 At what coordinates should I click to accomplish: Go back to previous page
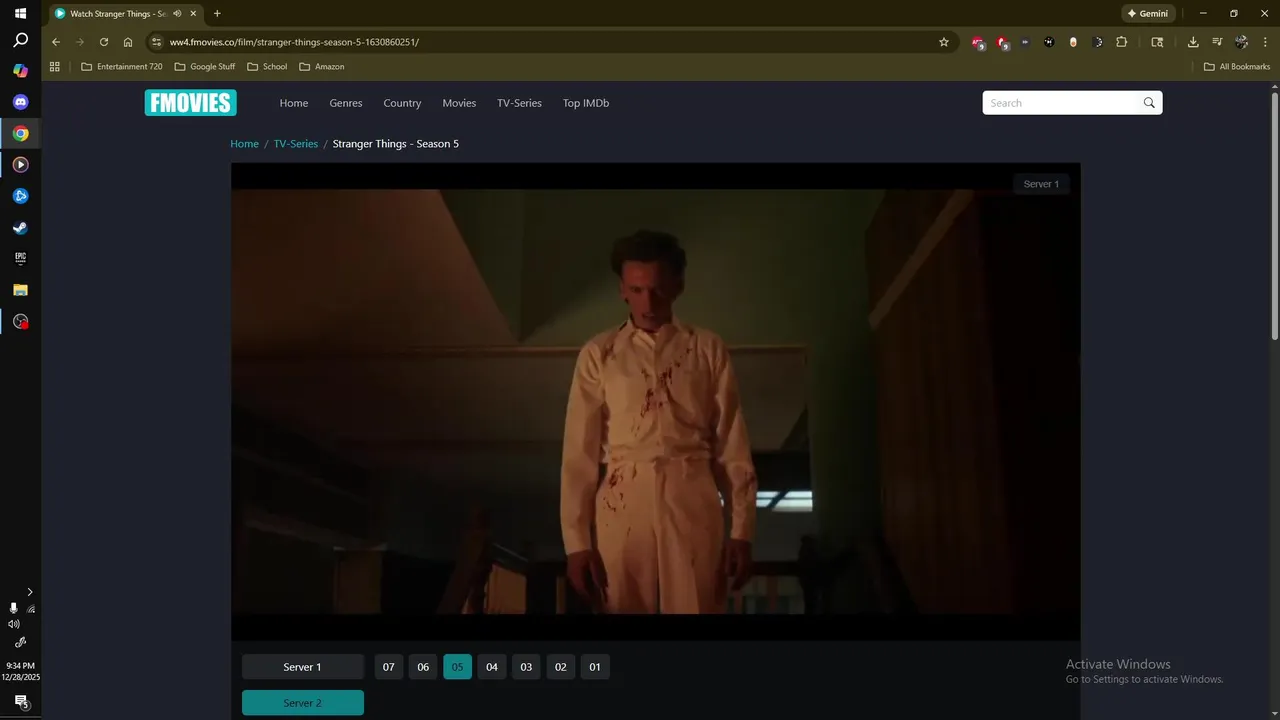click(56, 42)
